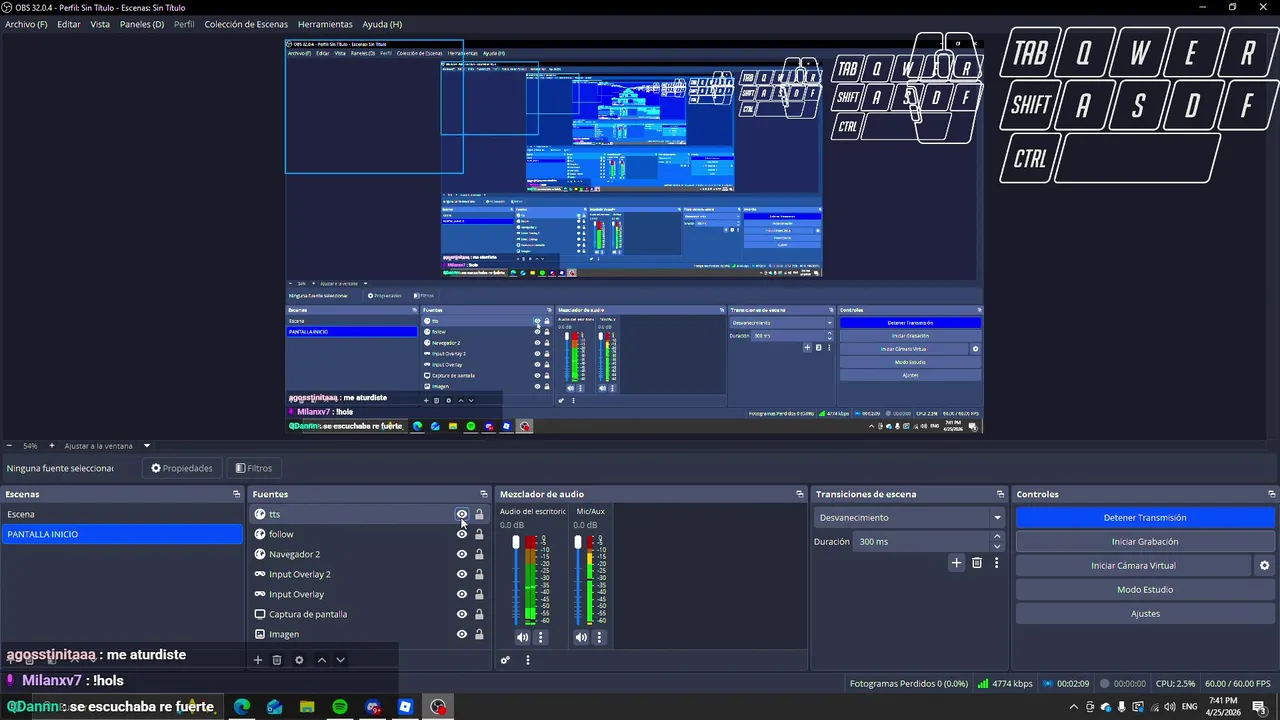This screenshot has width=1280, height=720.
Task: Pop out the Escenas dock
Action: (237, 494)
